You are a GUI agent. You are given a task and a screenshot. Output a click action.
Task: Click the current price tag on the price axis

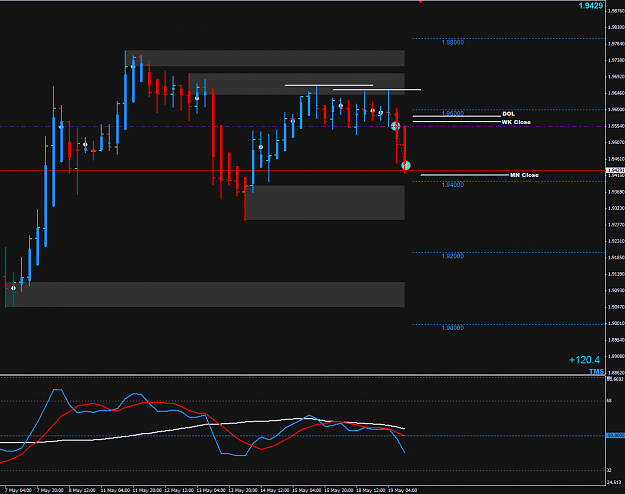[x=615, y=171]
